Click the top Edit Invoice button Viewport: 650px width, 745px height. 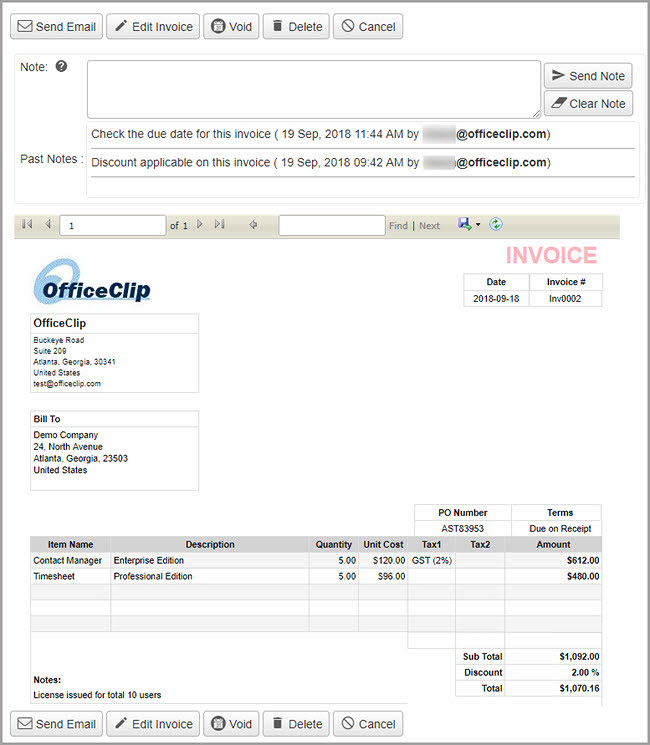click(153, 26)
